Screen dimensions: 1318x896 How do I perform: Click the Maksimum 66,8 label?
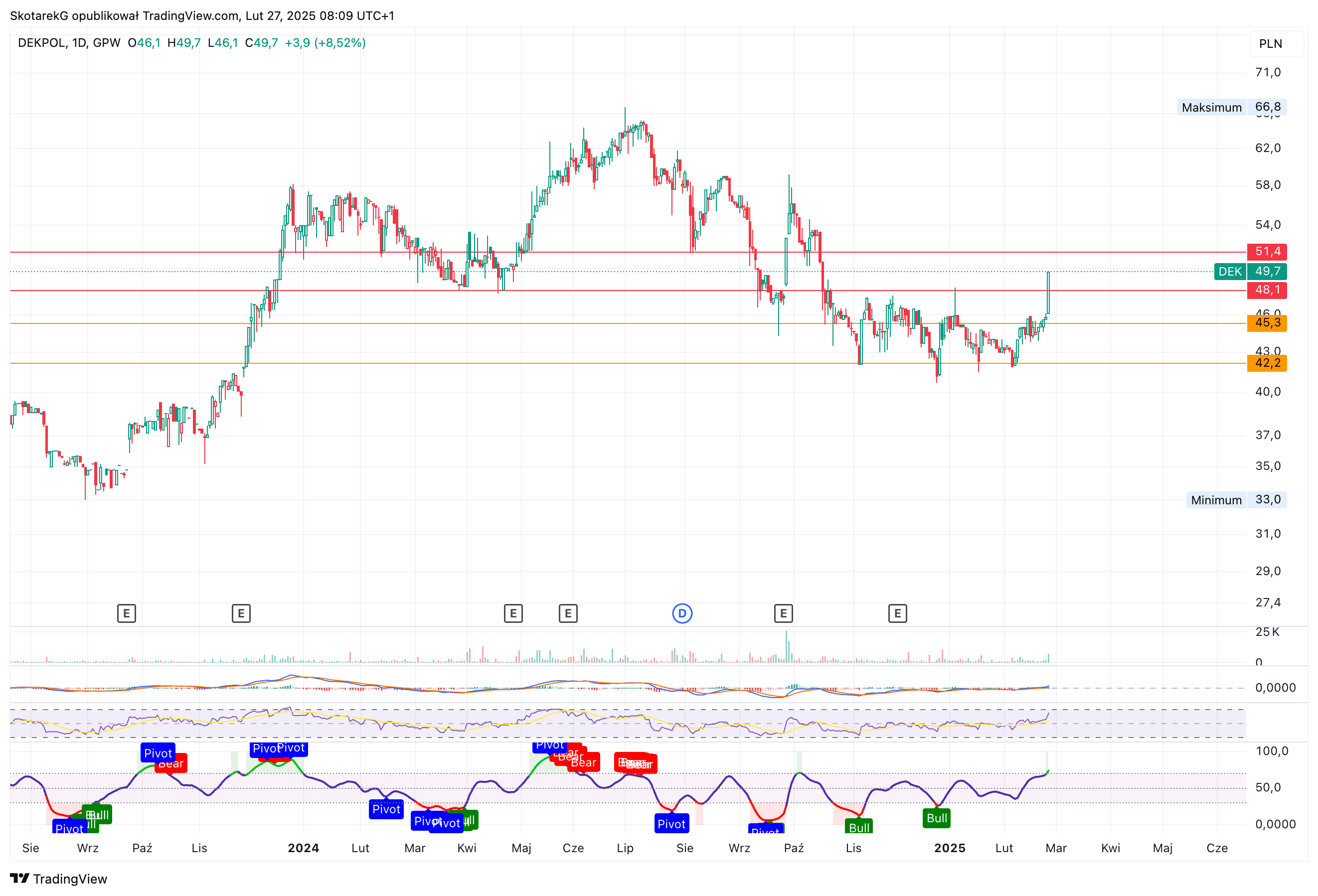click(x=1231, y=107)
